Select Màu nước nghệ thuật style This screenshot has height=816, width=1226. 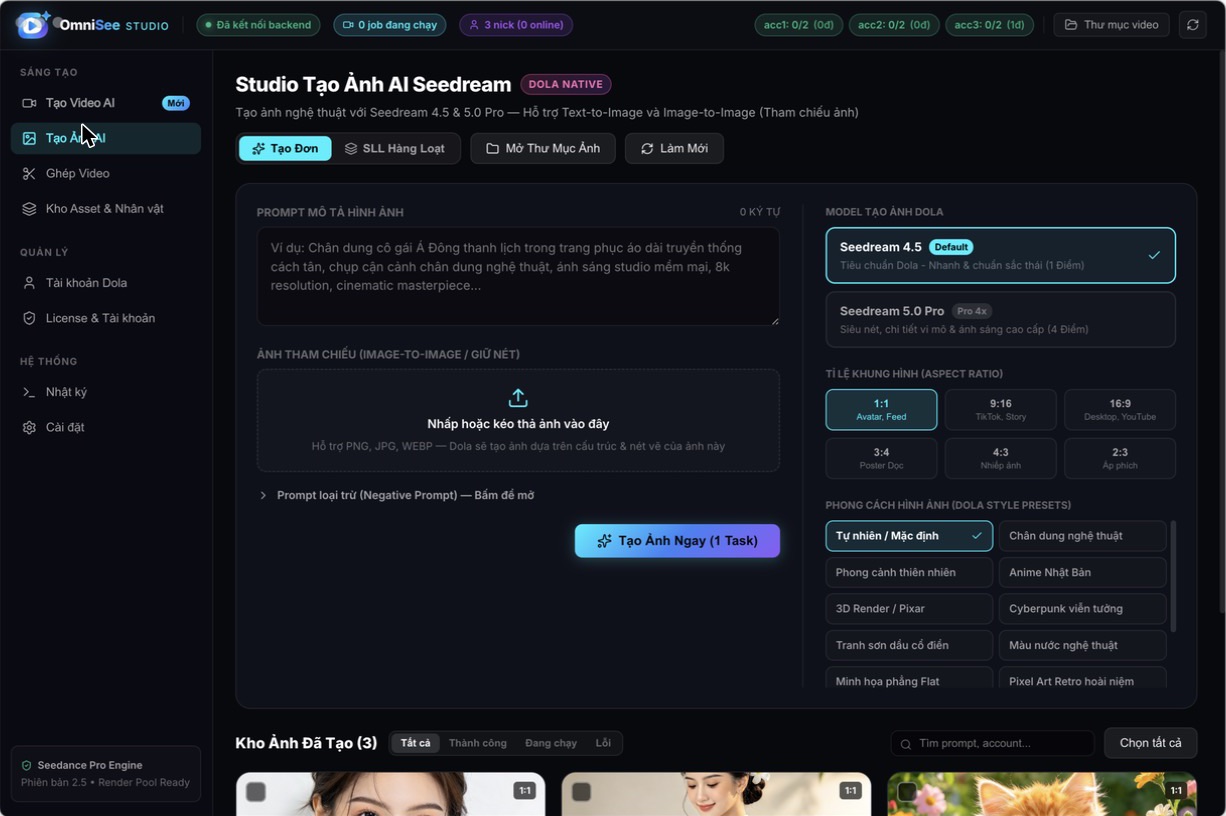coord(1082,645)
